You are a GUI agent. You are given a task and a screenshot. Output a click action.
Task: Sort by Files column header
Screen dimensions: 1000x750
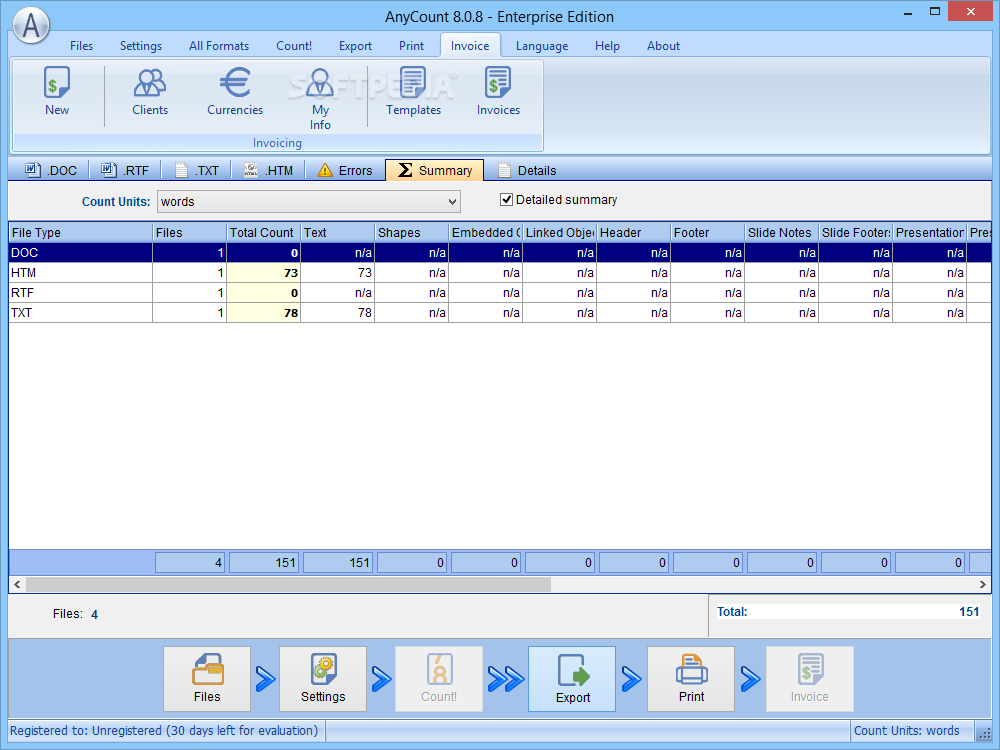tap(190, 233)
